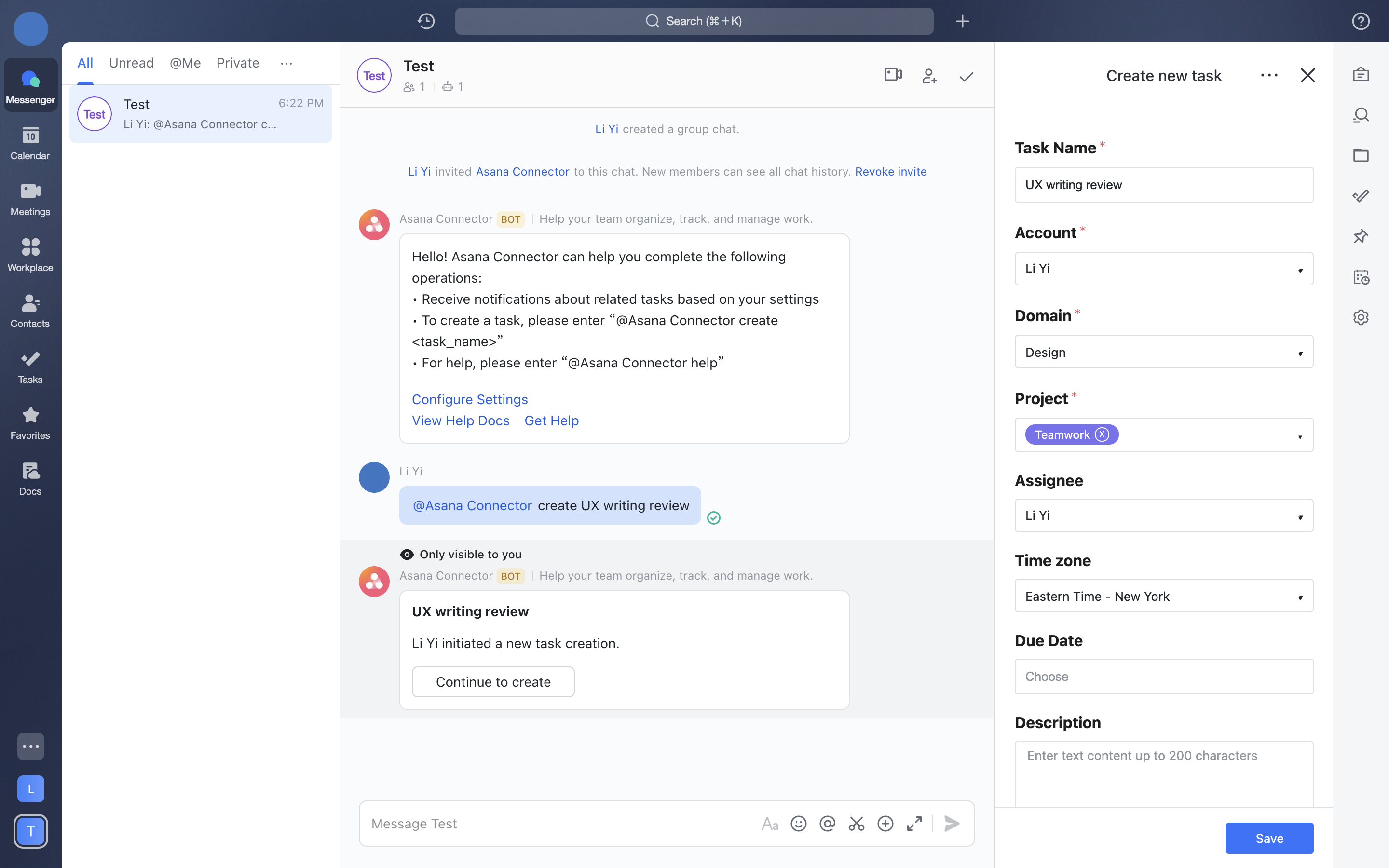This screenshot has width=1389, height=868.
Task: Click the @Asana Connector mention in message
Action: click(472, 506)
